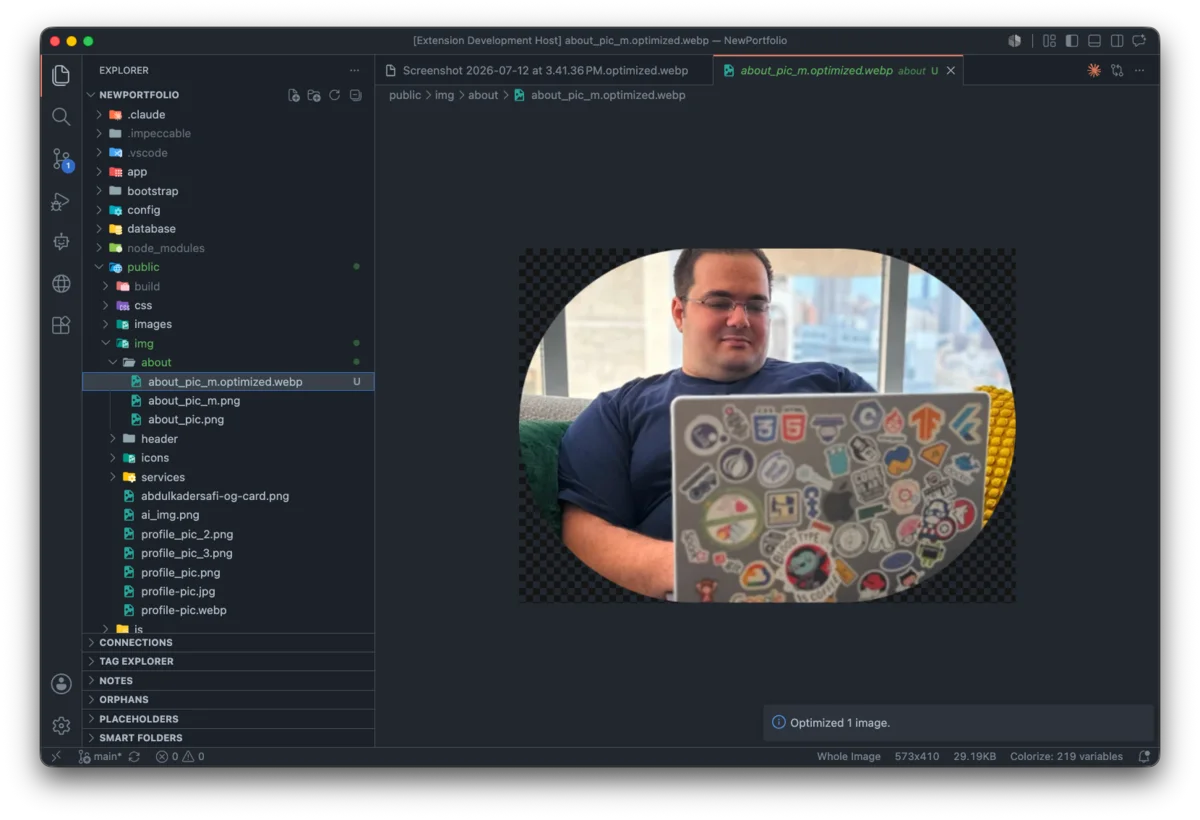Screen dimensions: 1200x820
Task: Click the main* branch in status bar
Action: click(x=100, y=757)
